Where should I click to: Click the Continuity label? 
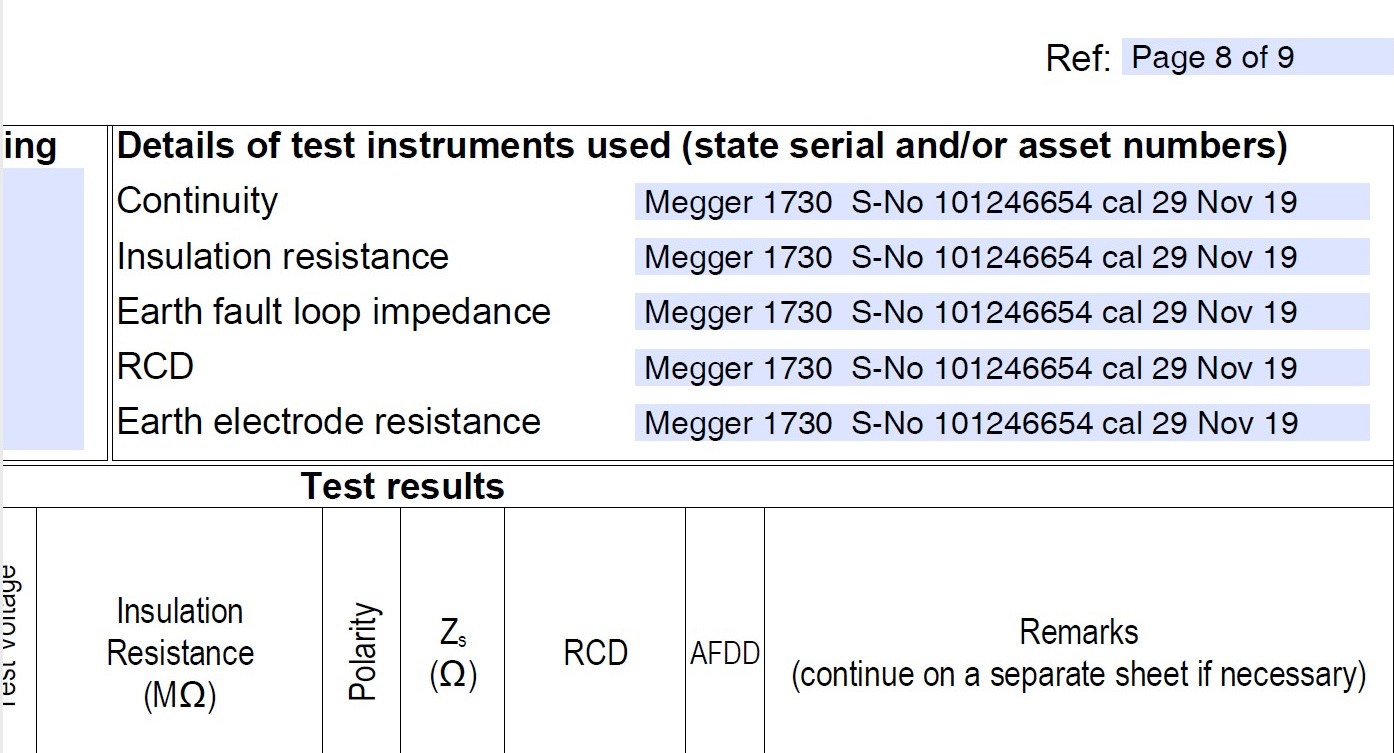(197, 201)
